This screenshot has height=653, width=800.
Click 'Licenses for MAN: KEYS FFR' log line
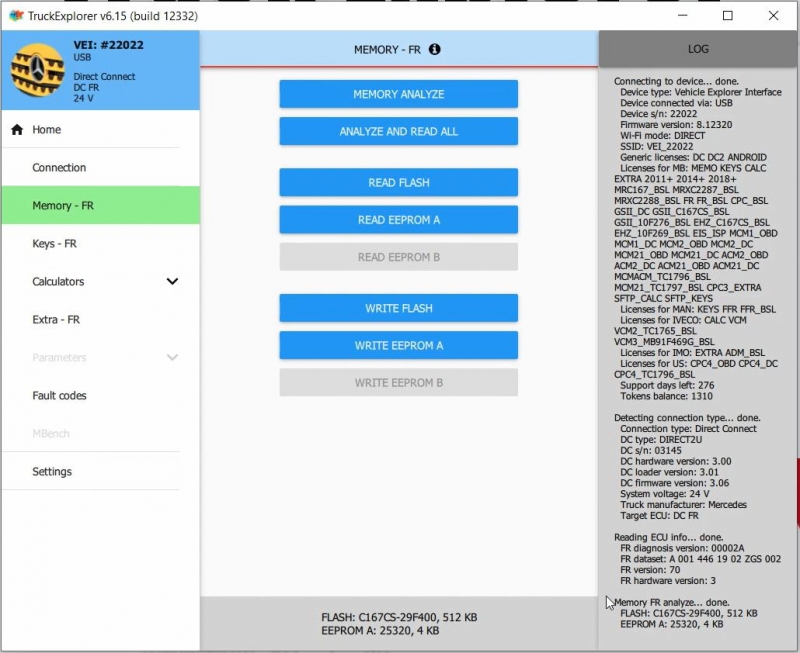[698, 309]
